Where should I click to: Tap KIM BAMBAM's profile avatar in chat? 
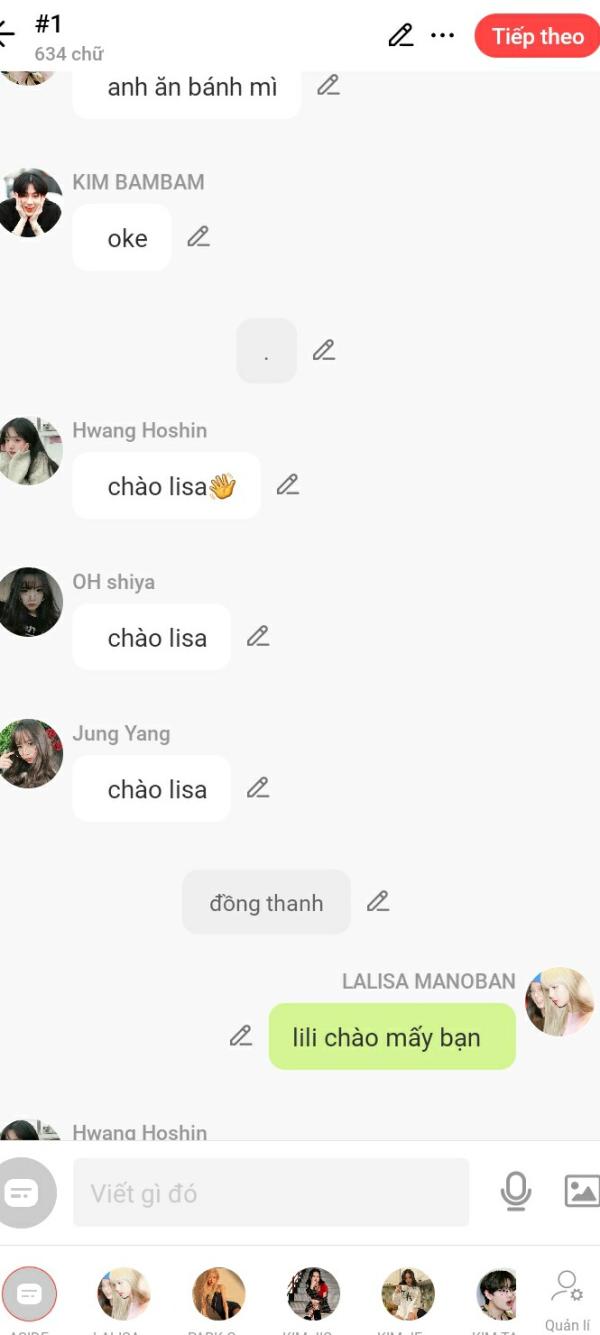pos(30,203)
